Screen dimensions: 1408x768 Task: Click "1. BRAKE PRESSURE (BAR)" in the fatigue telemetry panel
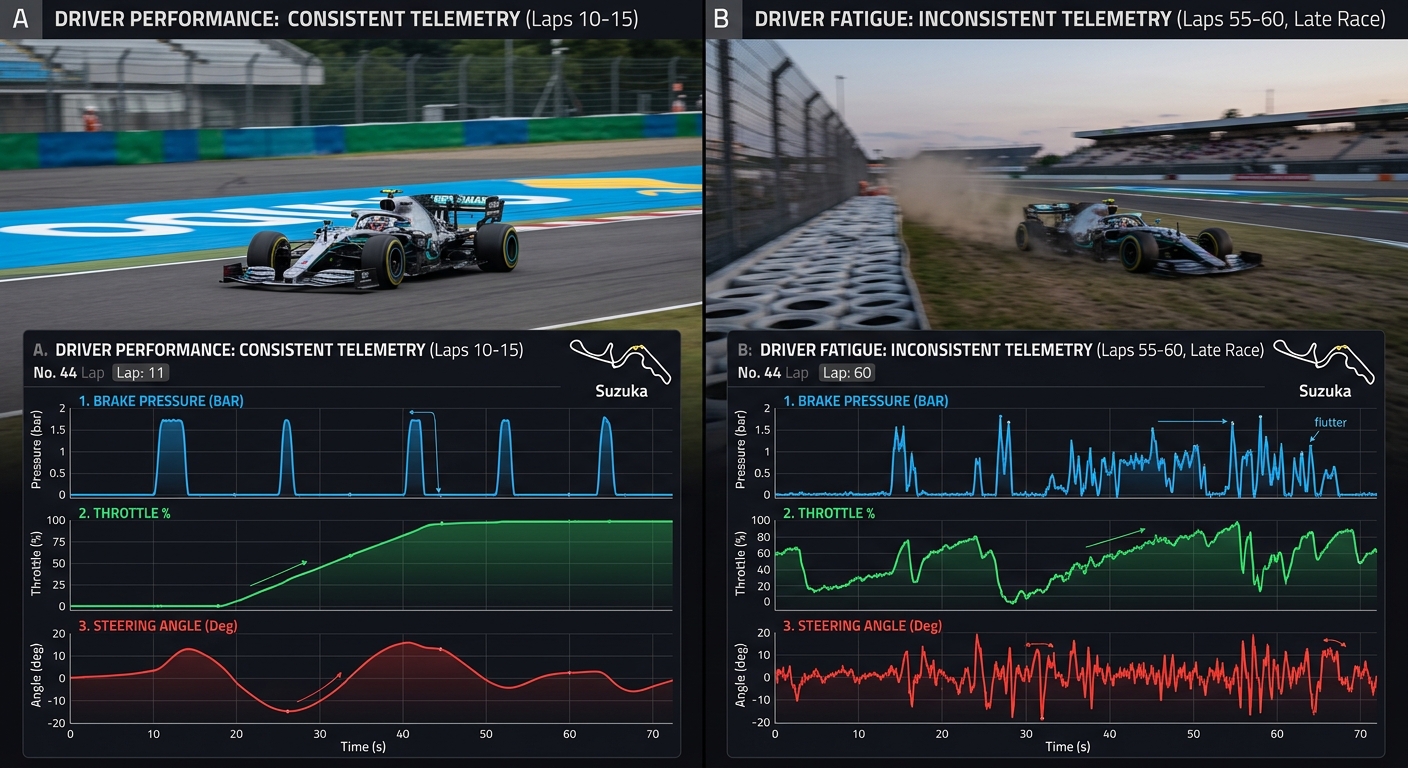pyautogui.click(x=866, y=401)
